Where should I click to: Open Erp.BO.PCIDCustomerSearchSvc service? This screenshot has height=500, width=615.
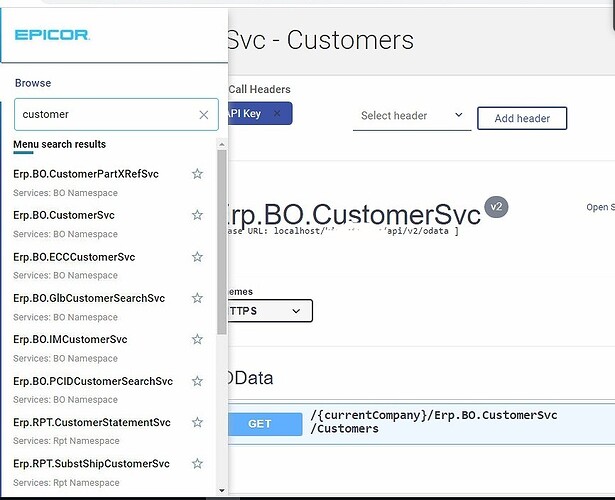(93, 382)
